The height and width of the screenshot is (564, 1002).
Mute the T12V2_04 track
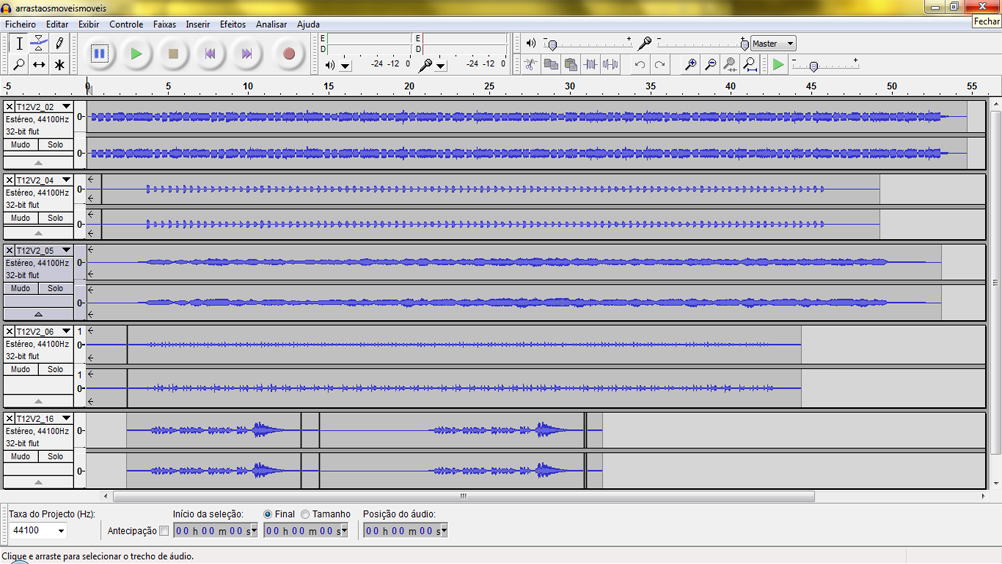pyautogui.click(x=20, y=218)
